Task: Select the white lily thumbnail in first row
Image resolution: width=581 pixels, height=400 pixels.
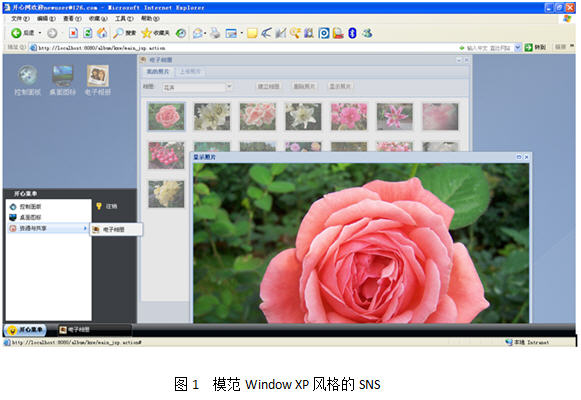Action: click(303, 117)
